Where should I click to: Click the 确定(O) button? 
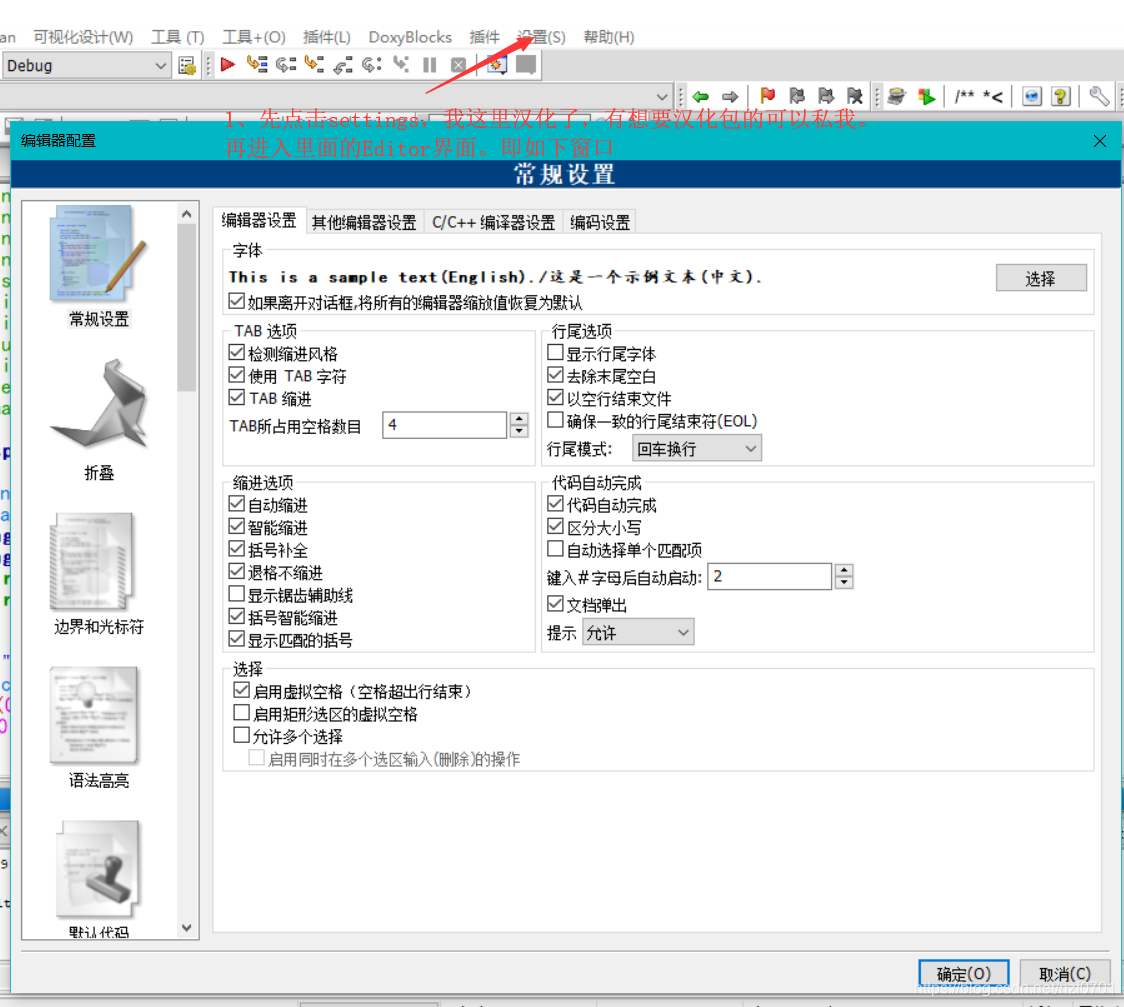pos(963,973)
